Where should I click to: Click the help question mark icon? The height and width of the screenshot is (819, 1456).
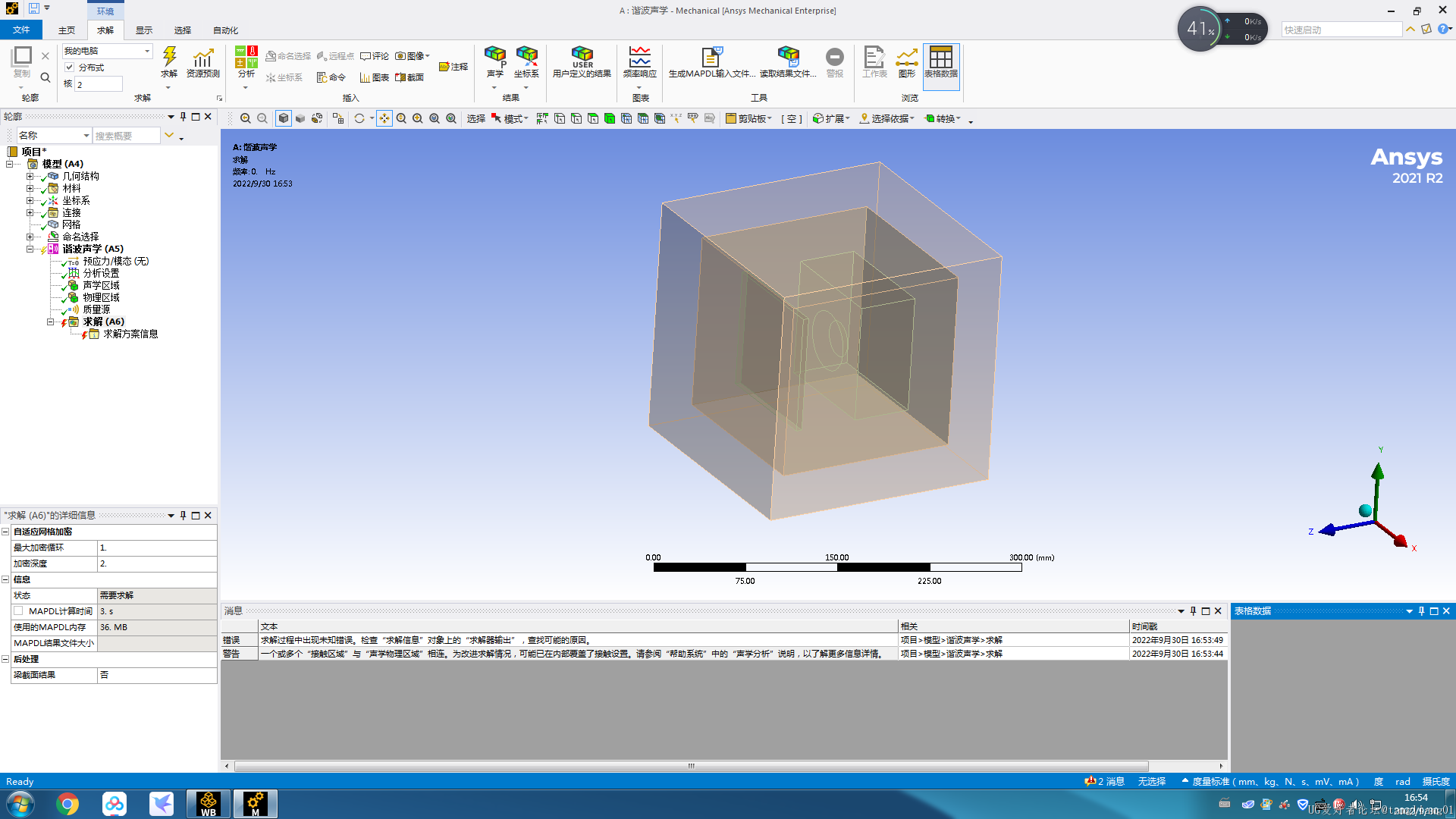click(x=1443, y=29)
